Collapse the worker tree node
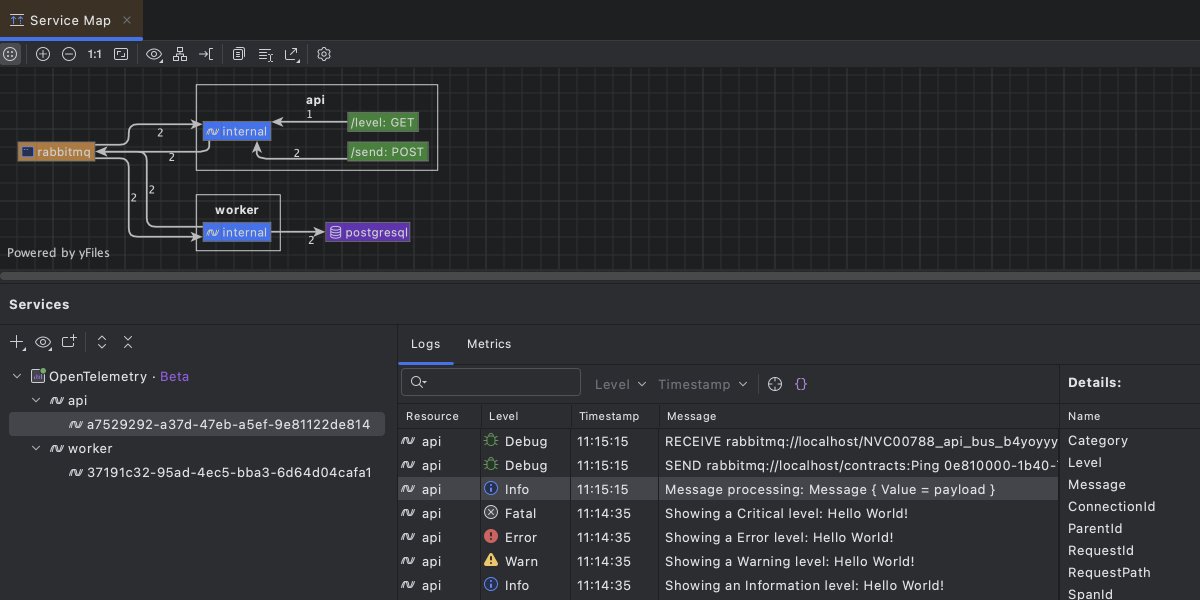The image size is (1200, 600). (x=37, y=448)
